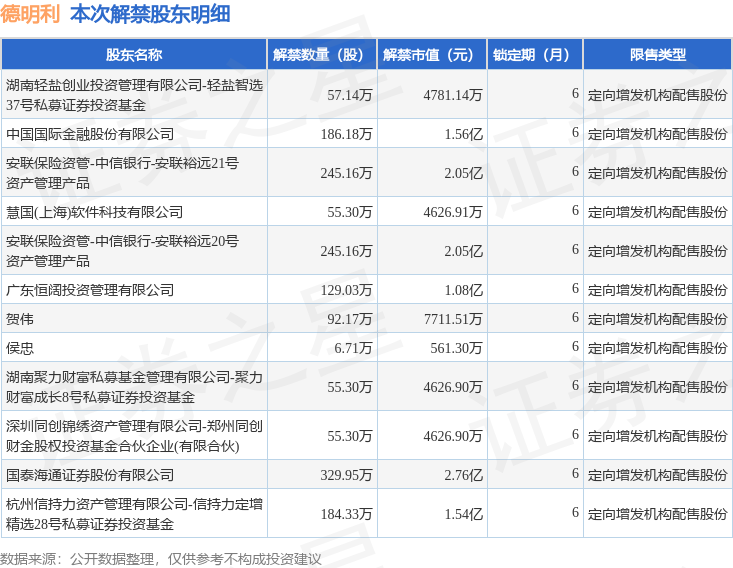Click the 数据来源 disclaimer footer text
The width and height of the screenshot is (733, 568).
[x=161, y=559]
